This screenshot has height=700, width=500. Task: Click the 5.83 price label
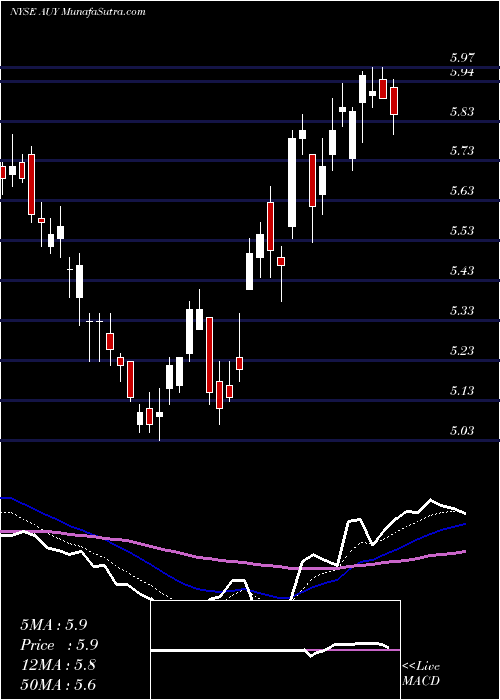[462, 112]
